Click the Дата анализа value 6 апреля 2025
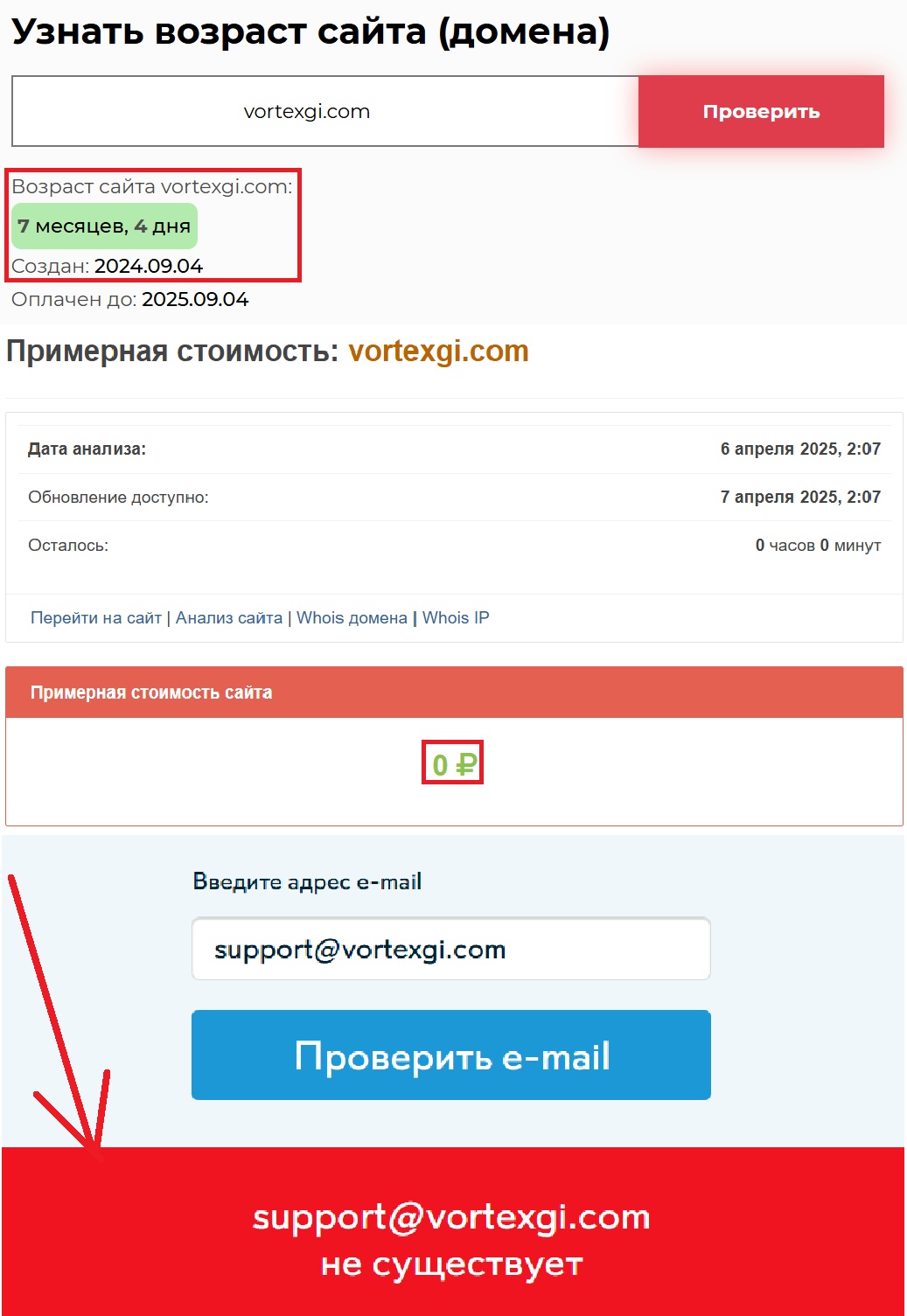 pos(800,449)
